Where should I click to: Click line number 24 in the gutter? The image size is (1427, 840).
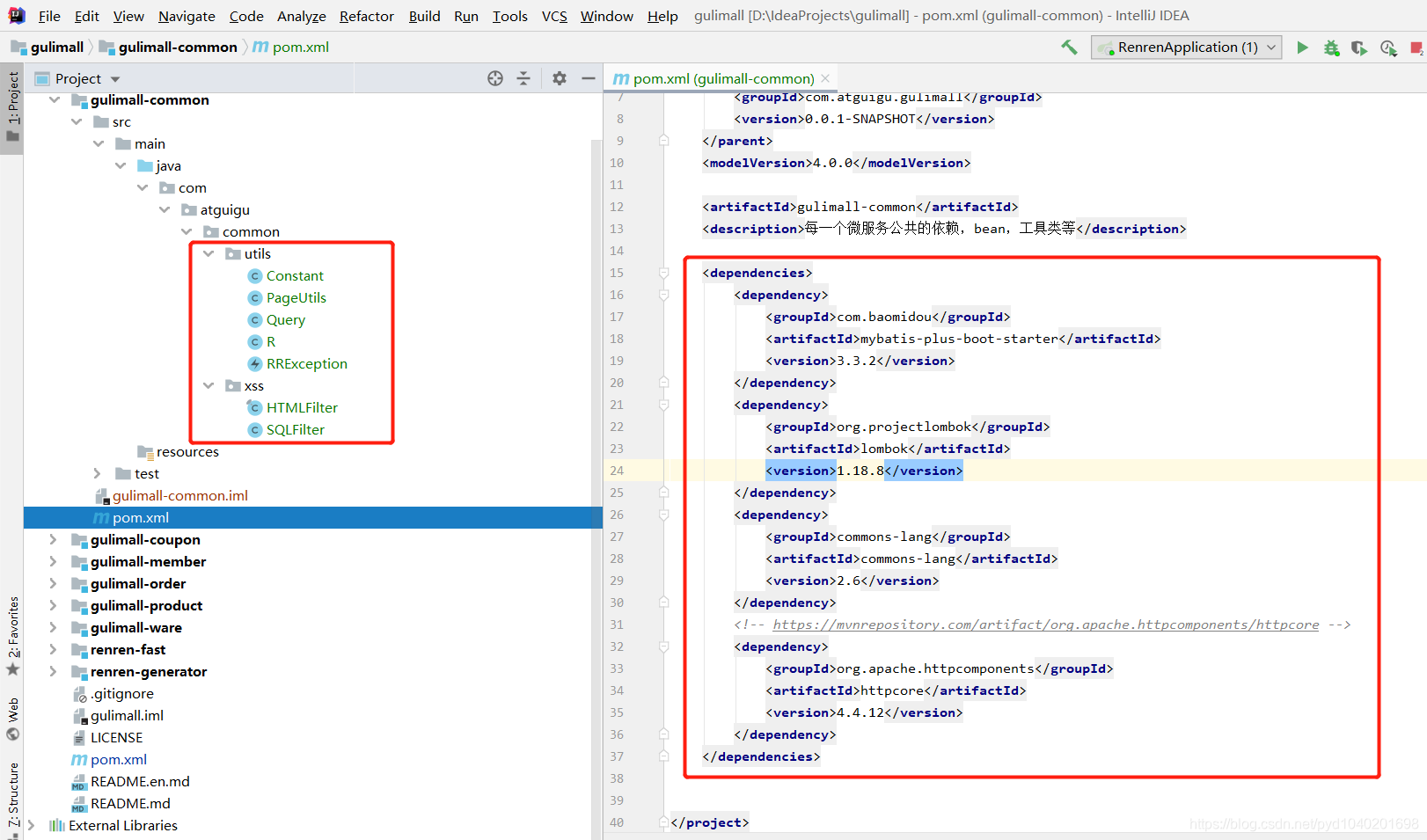click(x=617, y=471)
